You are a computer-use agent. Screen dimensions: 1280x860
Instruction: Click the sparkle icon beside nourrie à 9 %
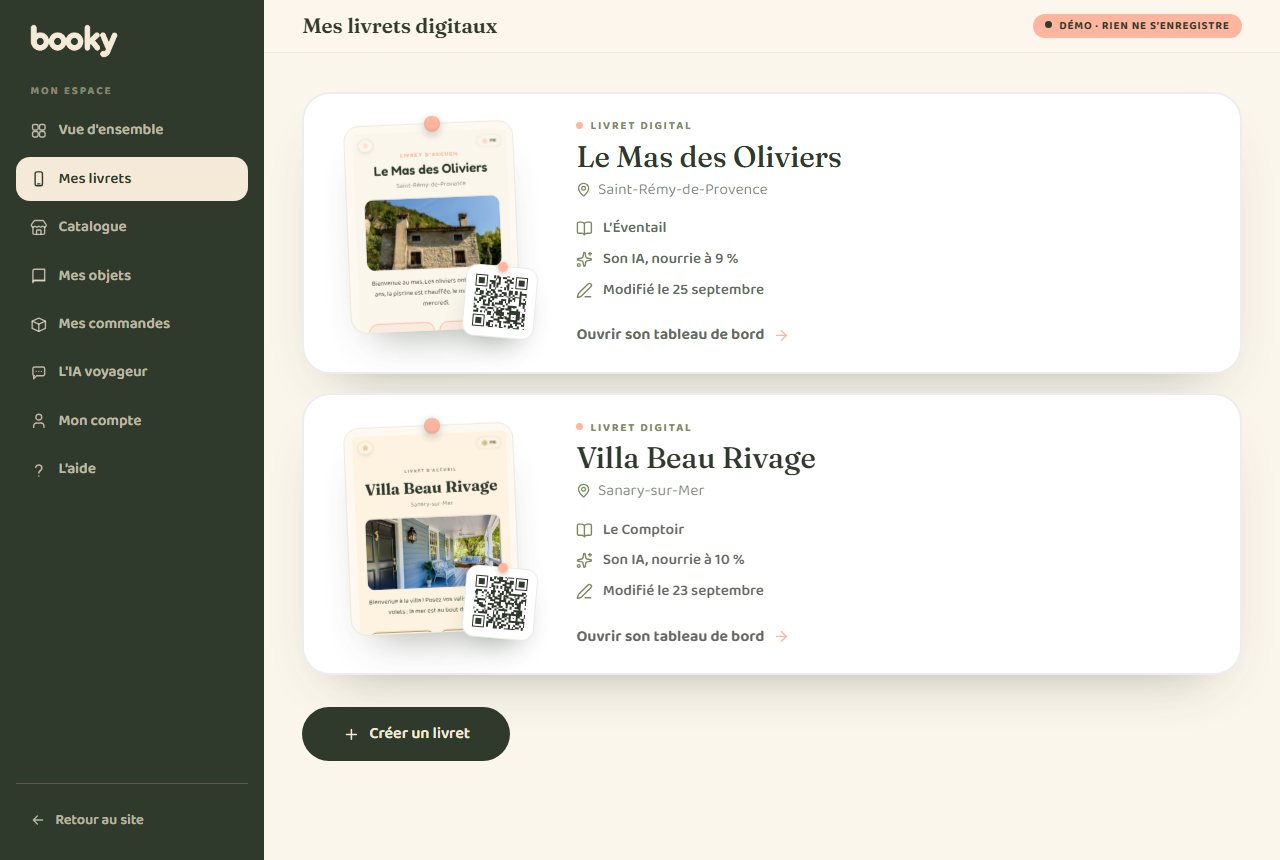point(585,259)
